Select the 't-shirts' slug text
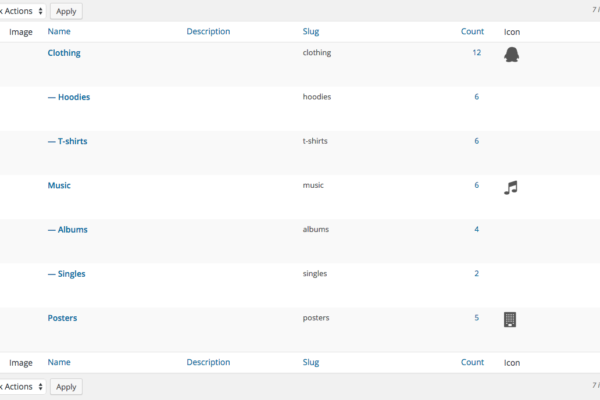Viewport: 600px width, 400px height. pyautogui.click(x=315, y=141)
